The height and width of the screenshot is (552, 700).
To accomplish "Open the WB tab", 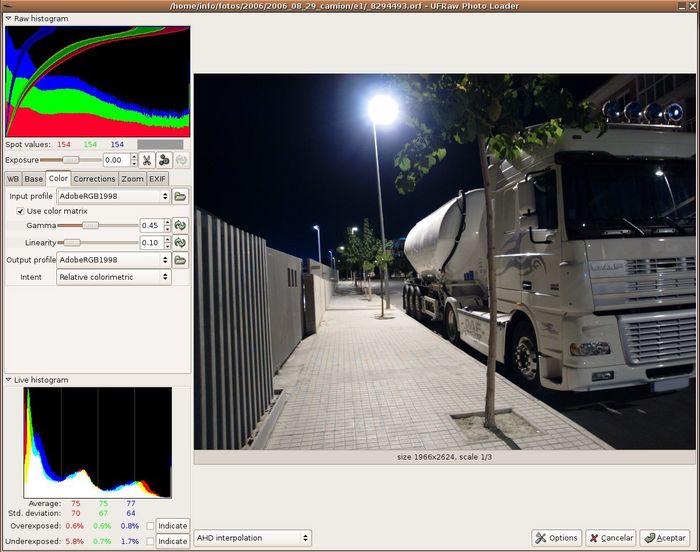I will click(x=13, y=179).
